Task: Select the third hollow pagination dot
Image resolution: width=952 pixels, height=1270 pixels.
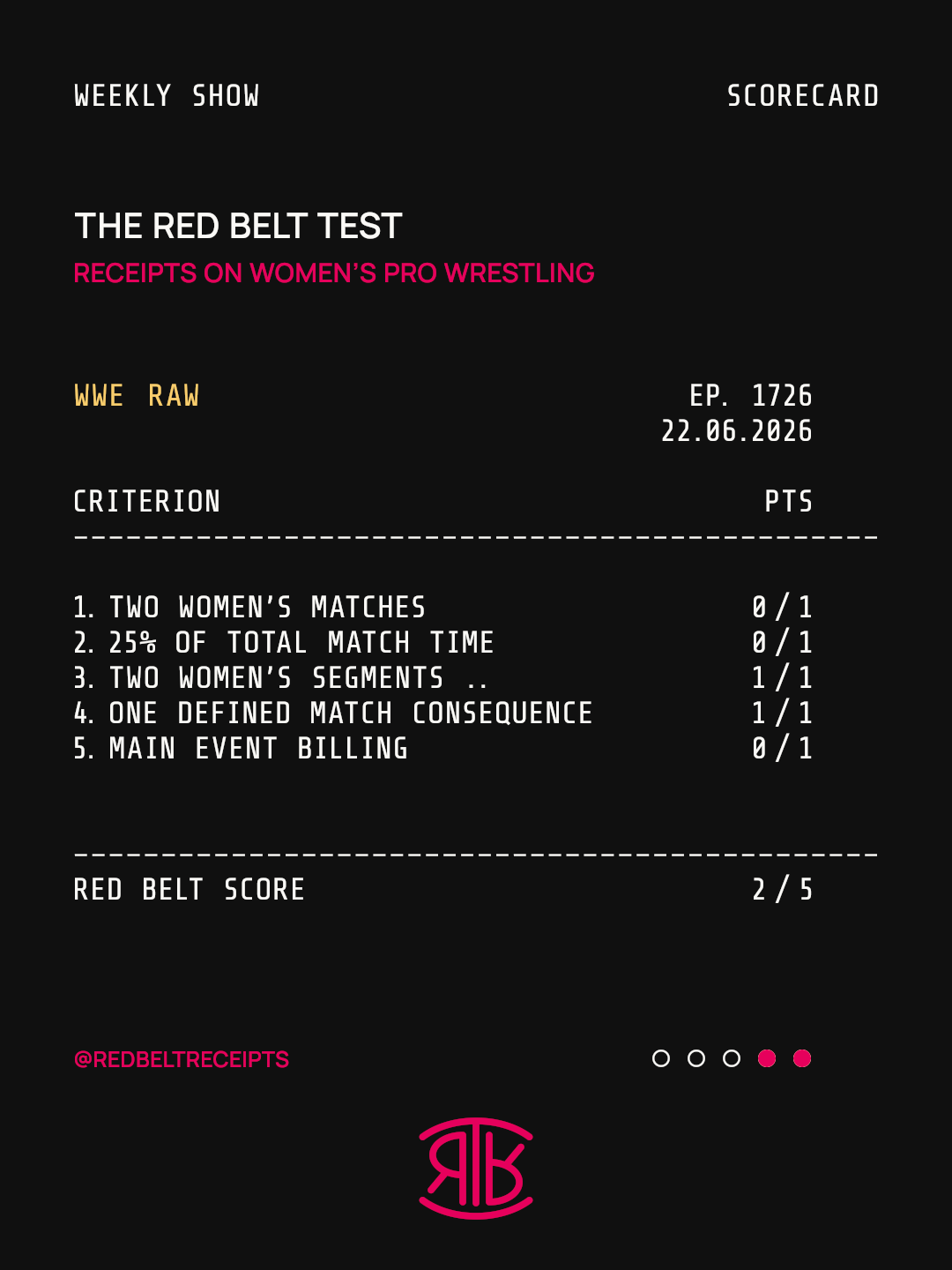Action: [732, 1058]
